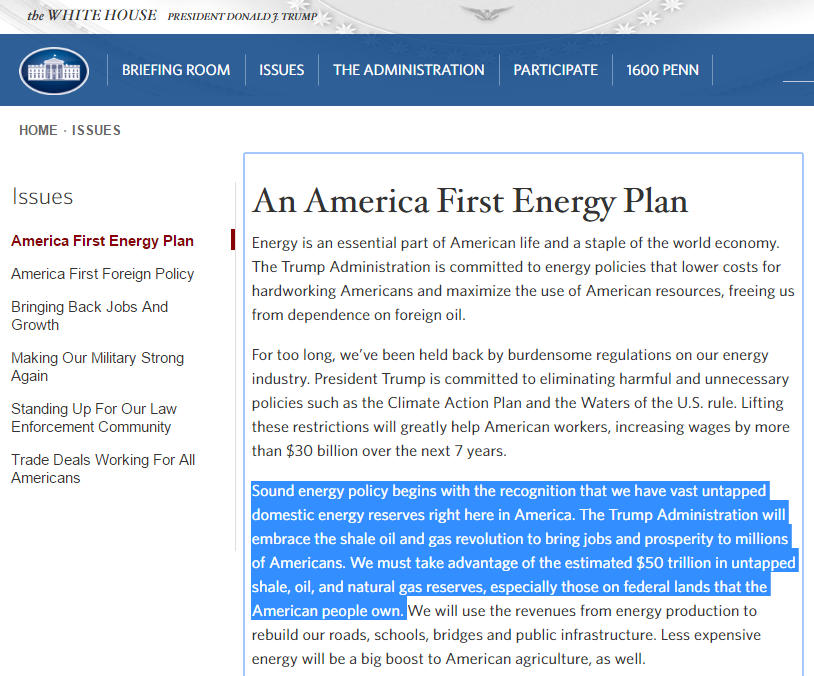The width and height of the screenshot is (814, 676).
Task: Open the Participate menu
Action: (555, 70)
